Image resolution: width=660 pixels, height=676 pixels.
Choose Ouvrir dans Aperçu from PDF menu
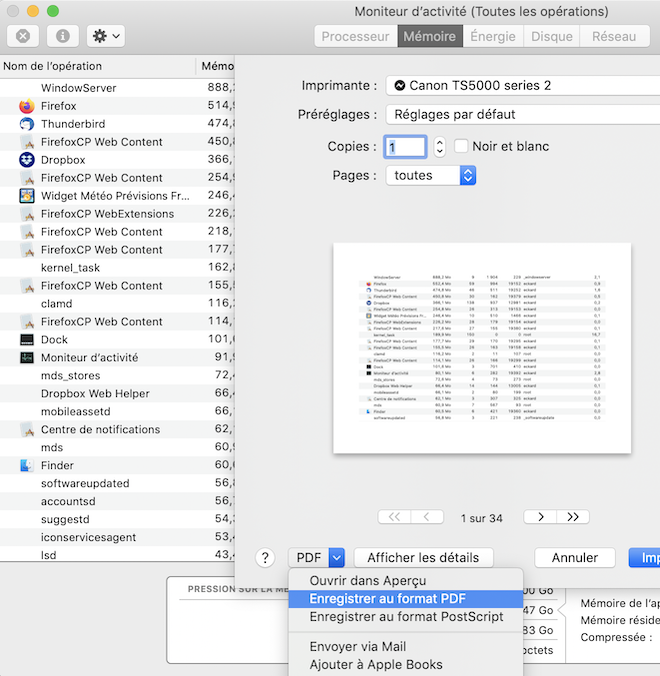coord(406,581)
